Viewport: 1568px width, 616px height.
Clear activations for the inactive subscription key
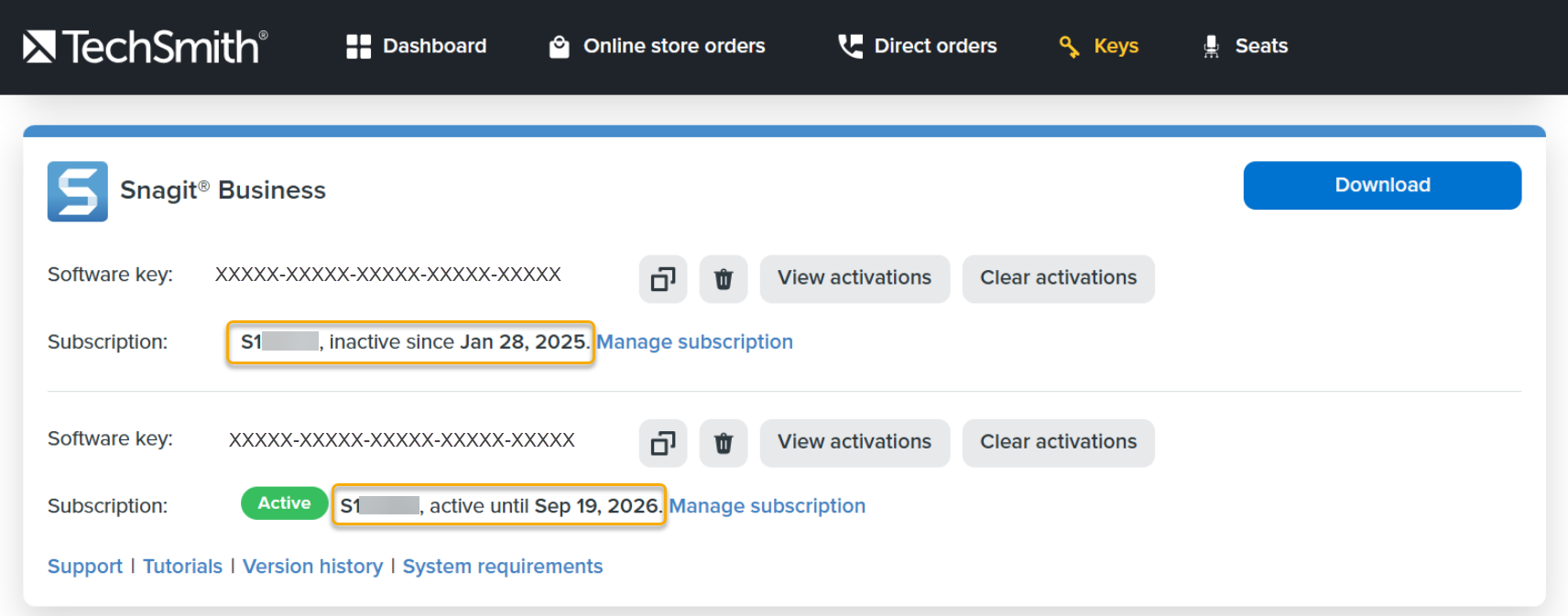point(1058,278)
